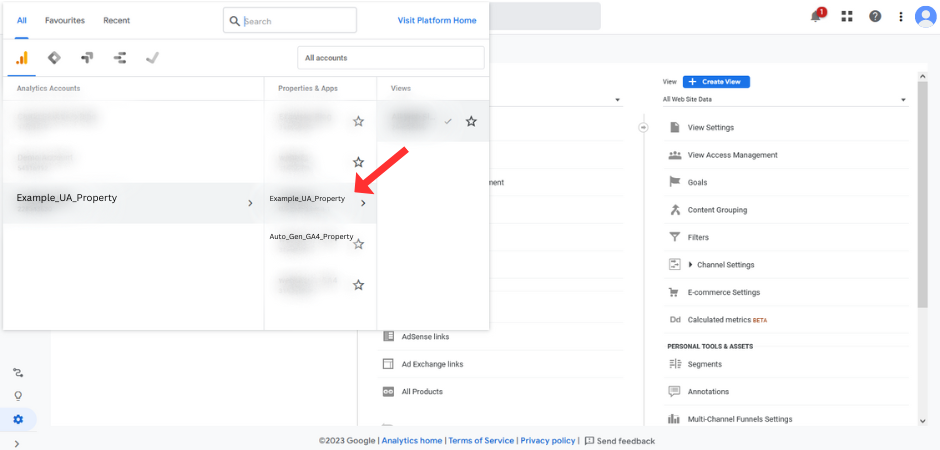Select the Tag Manager product icon
The image size is (940, 450).
pos(54,58)
